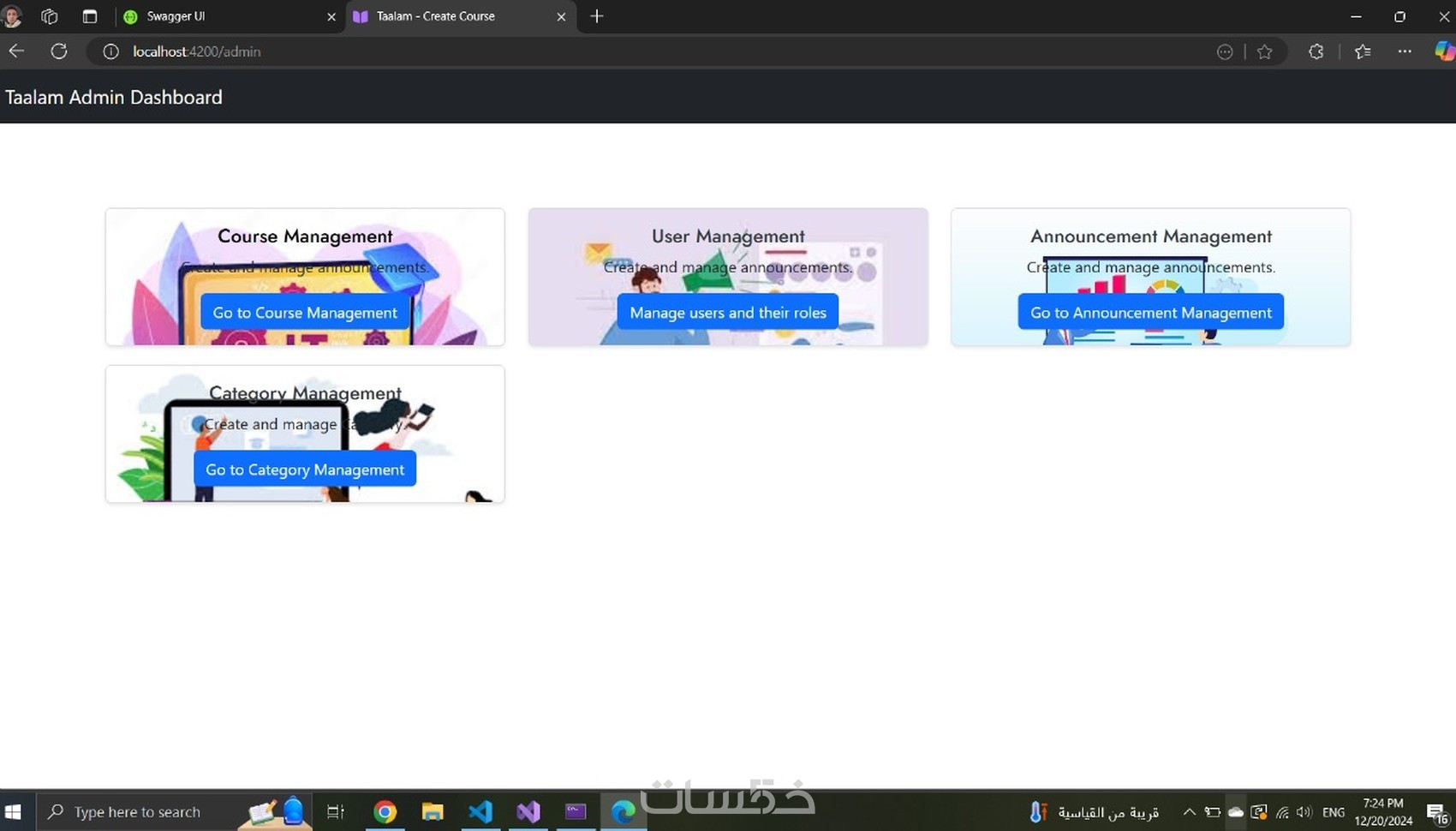Viewport: 1456px width, 831px height.
Task: Select the User Management card heading
Action: pyautogui.click(x=728, y=236)
